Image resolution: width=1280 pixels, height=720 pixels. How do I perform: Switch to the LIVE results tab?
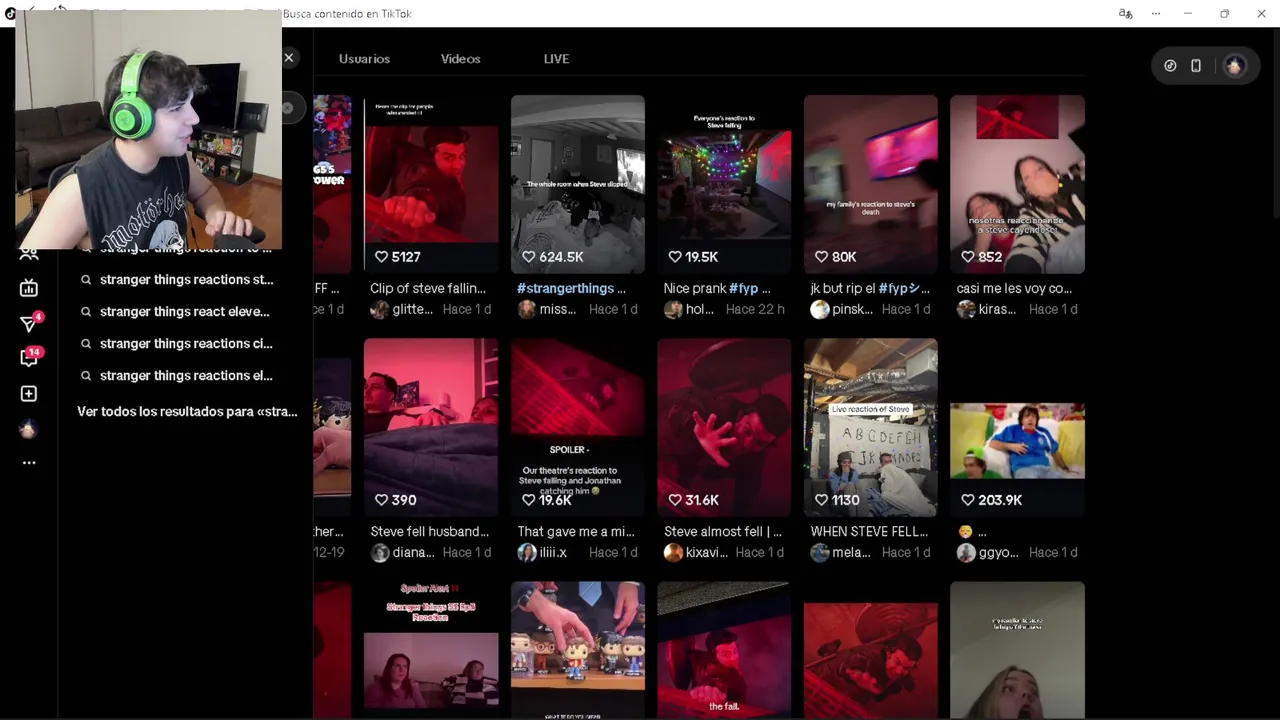[x=556, y=59]
